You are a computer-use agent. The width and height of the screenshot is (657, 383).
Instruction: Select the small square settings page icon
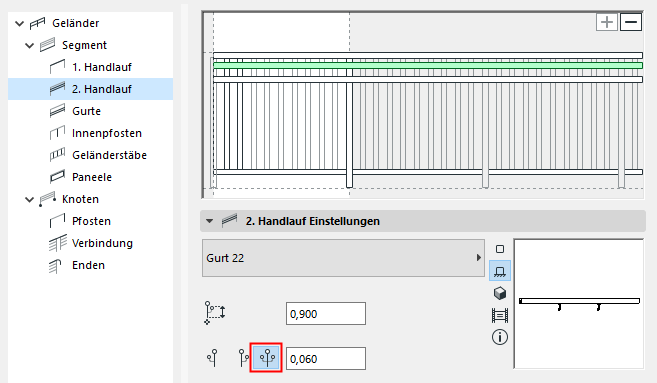click(x=500, y=249)
